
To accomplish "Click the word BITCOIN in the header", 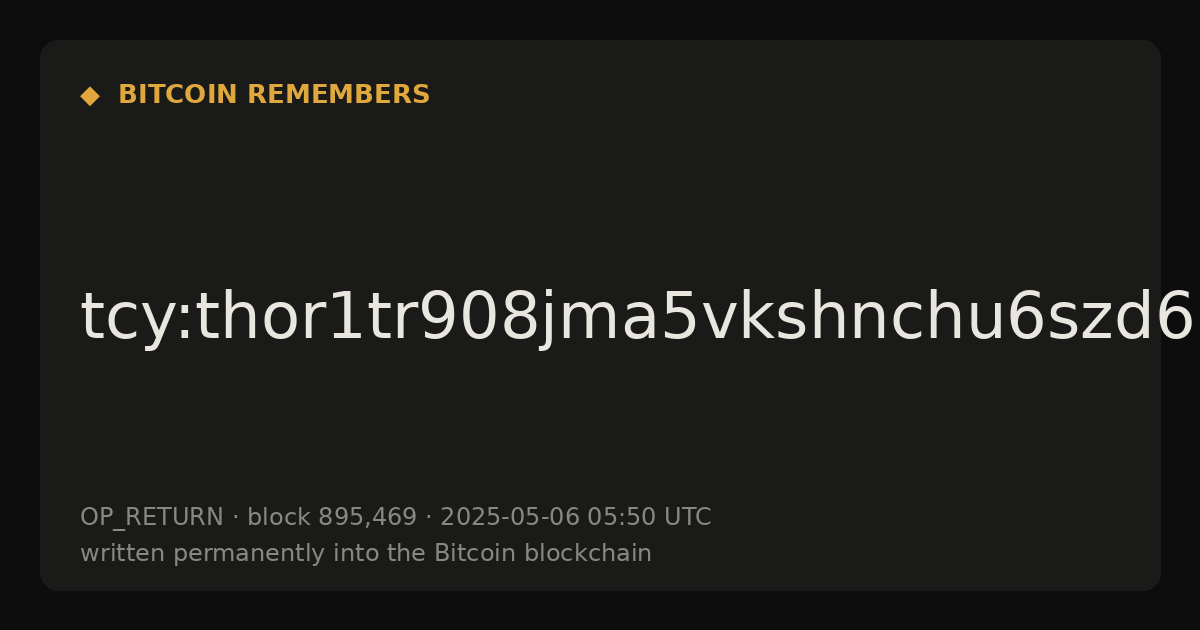I will (179, 95).
